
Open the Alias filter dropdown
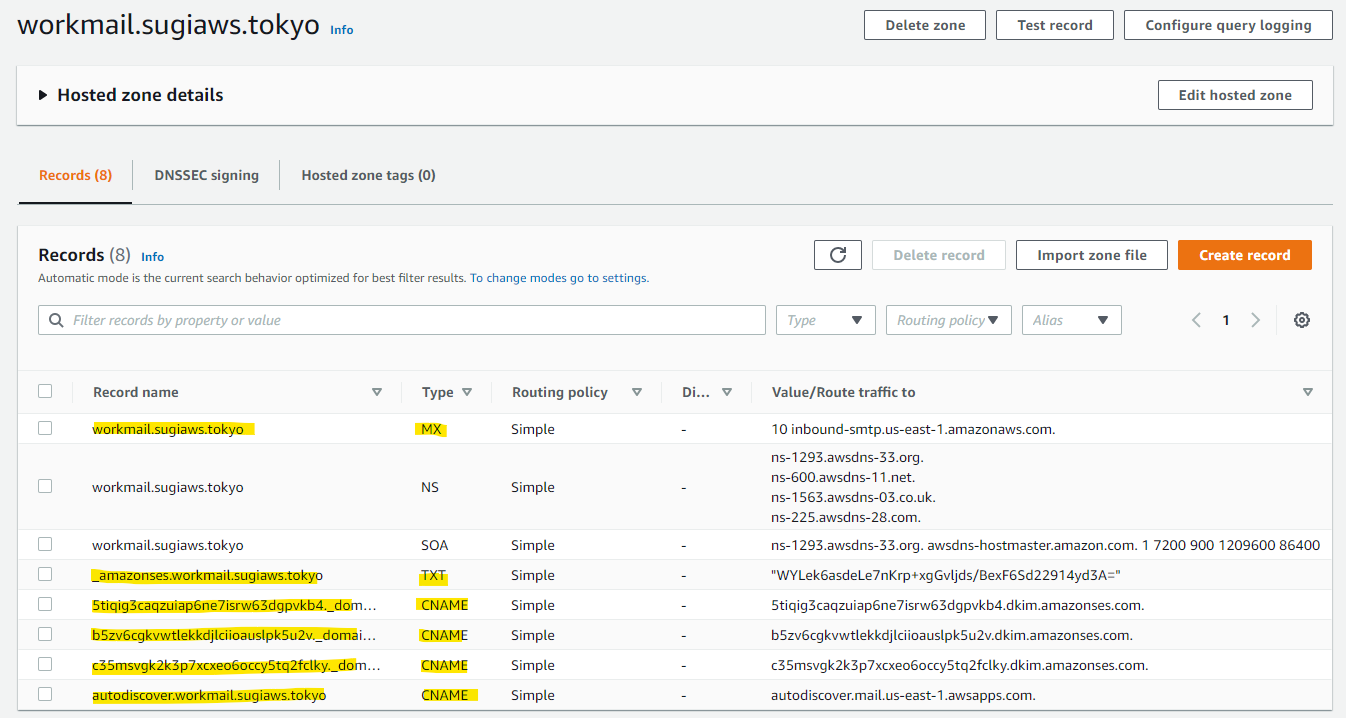click(1072, 320)
